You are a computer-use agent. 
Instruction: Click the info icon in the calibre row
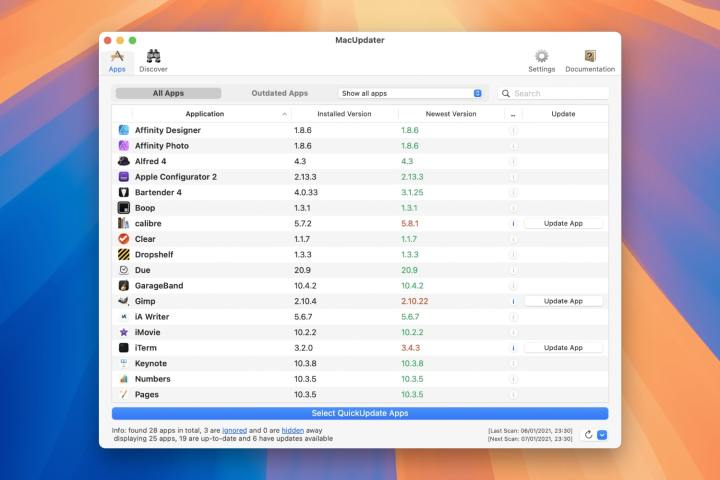pos(513,223)
